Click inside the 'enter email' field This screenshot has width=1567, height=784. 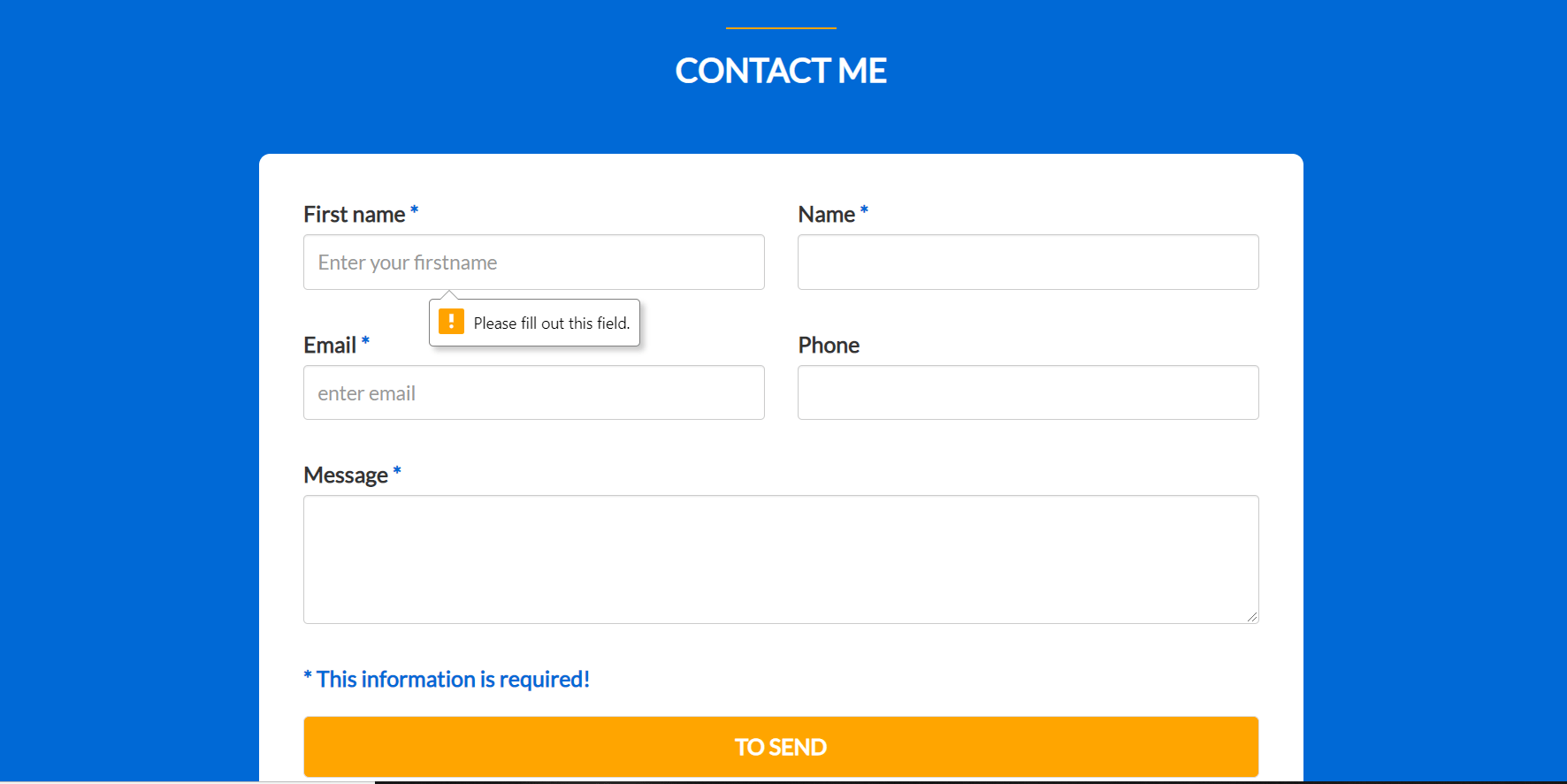533,392
